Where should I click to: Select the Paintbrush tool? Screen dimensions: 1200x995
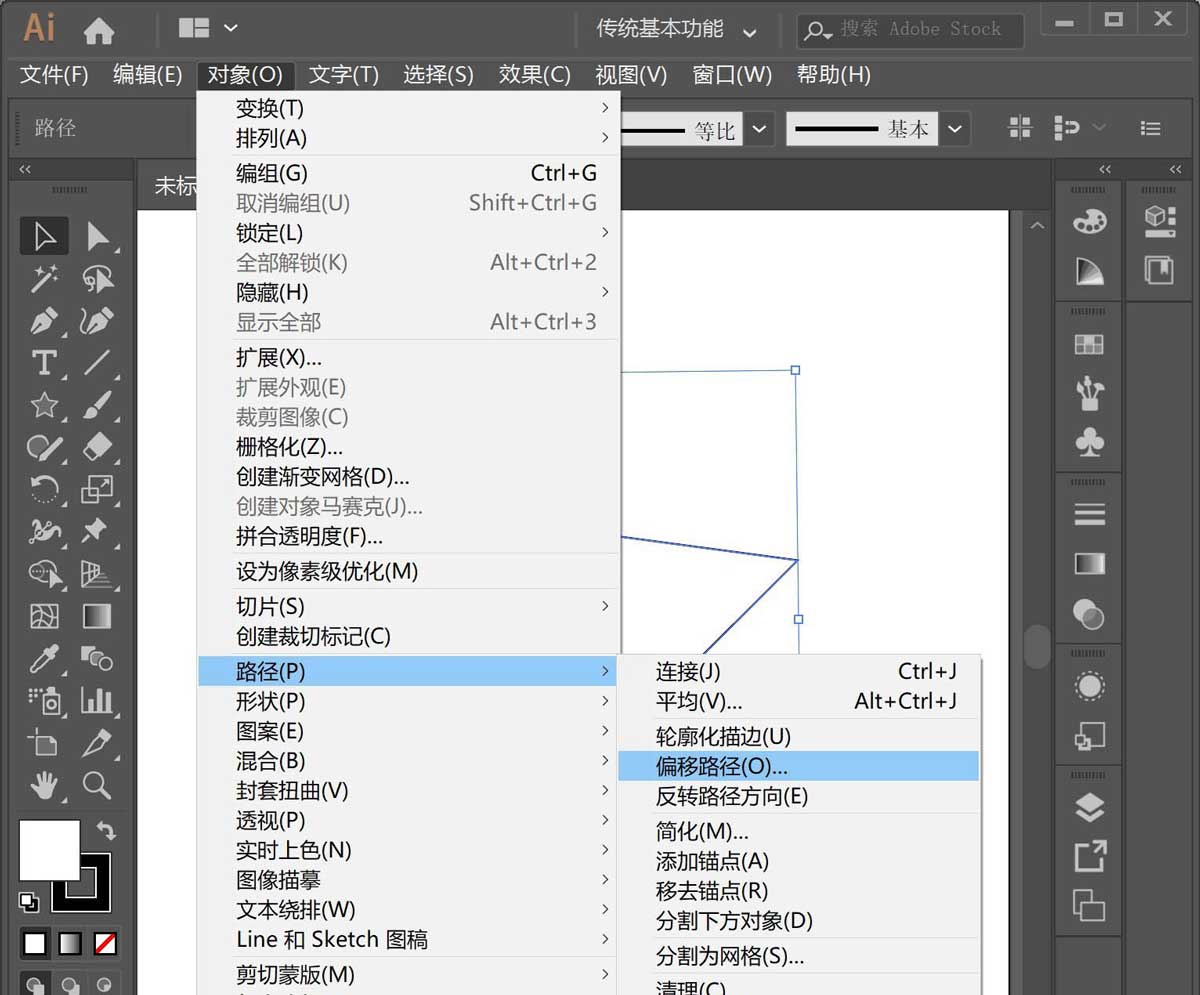[97, 405]
